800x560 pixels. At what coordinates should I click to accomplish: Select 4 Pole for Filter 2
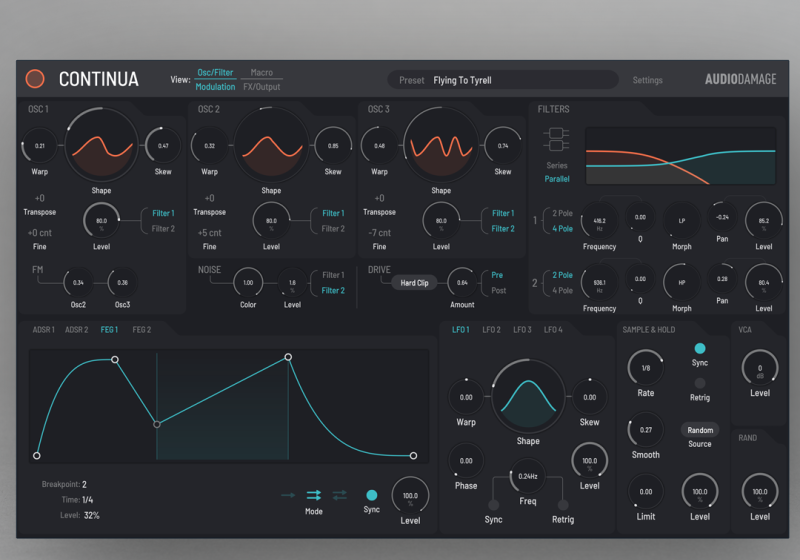(562, 291)
